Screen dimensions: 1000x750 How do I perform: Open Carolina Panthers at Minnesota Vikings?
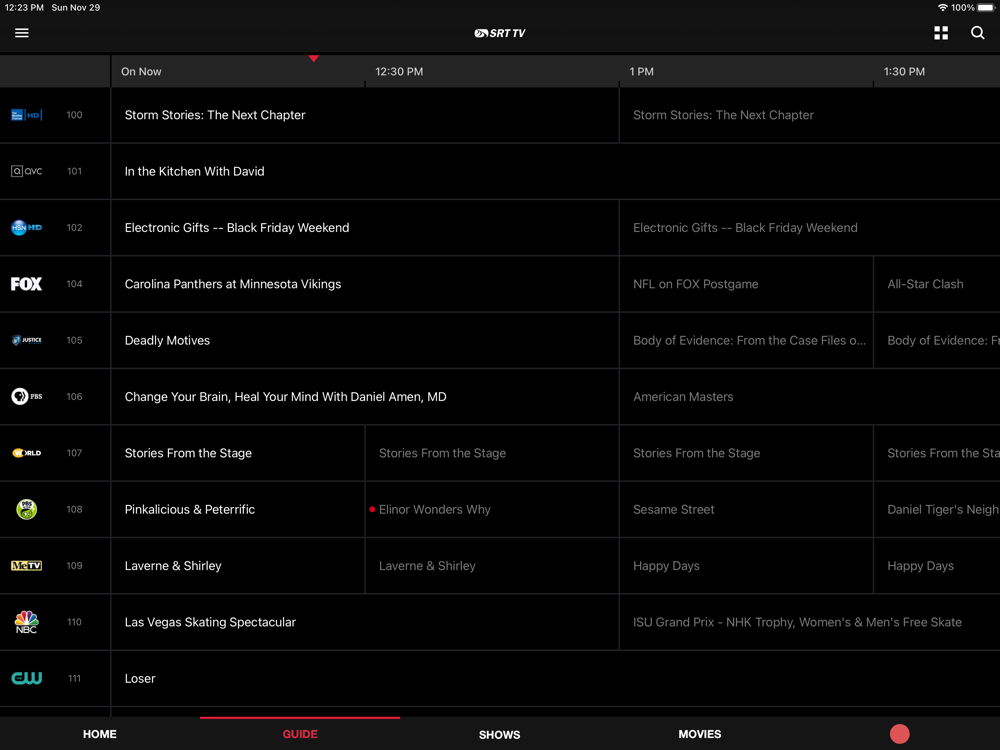[365, 284]
